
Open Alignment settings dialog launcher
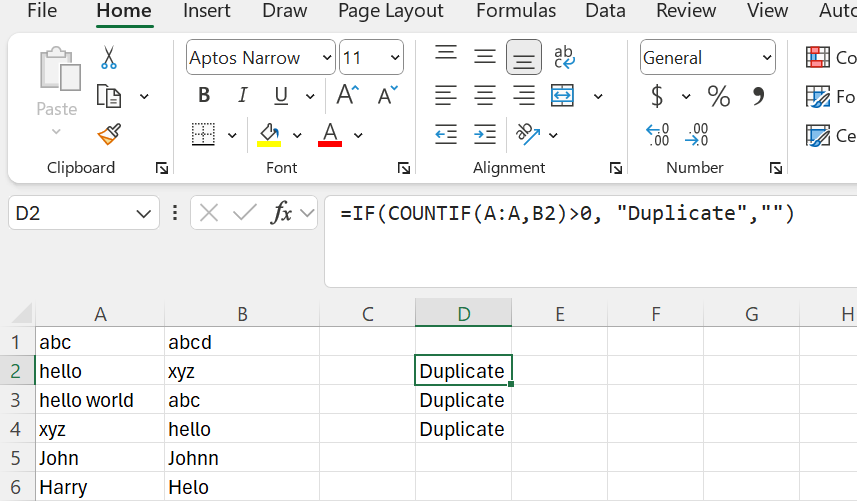tap(616, 168)
